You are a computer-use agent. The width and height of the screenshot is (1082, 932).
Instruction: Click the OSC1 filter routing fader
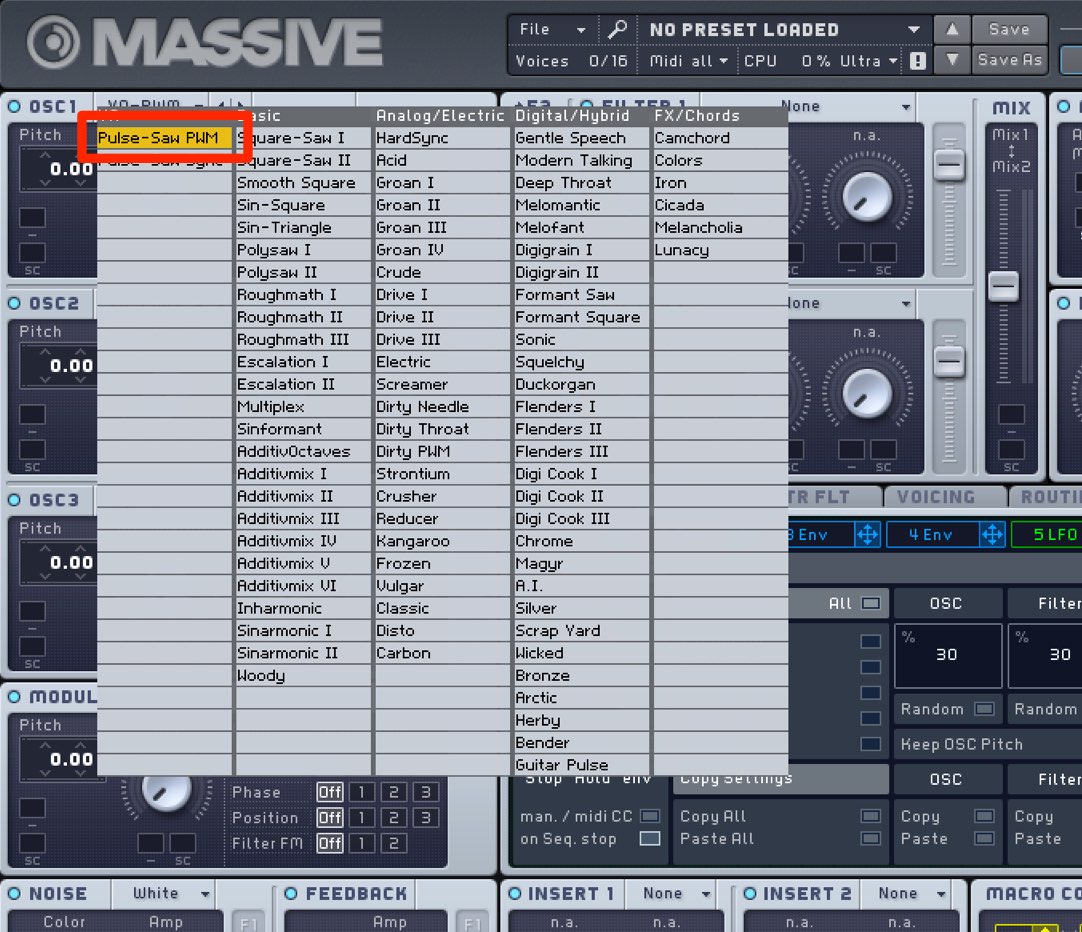(949, 164)
